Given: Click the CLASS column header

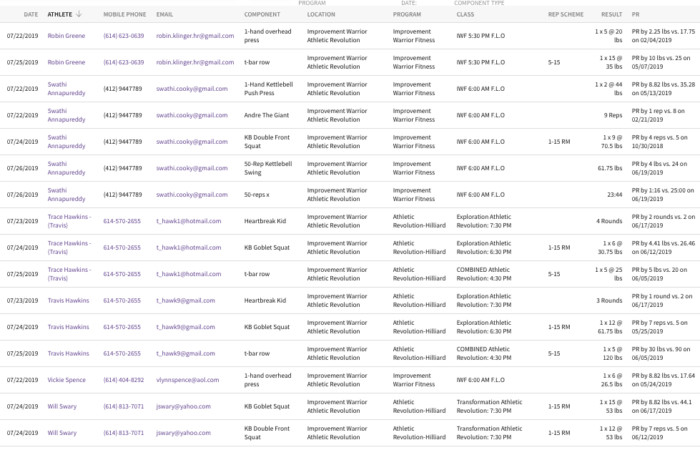Looking at the screenshot, I should (465, 14).
